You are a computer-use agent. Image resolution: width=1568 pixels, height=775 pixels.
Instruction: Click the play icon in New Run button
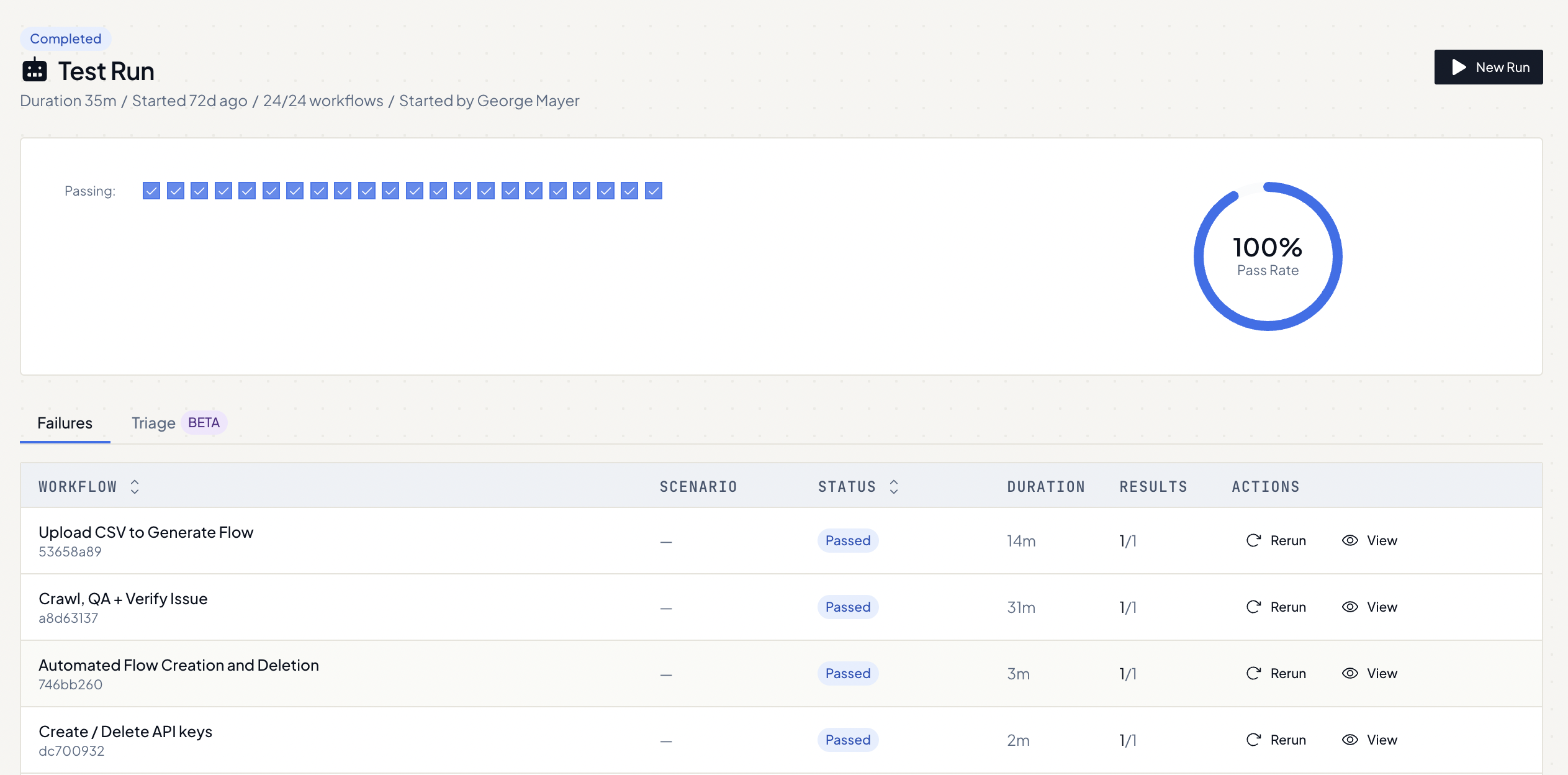tap(1459, 67)
